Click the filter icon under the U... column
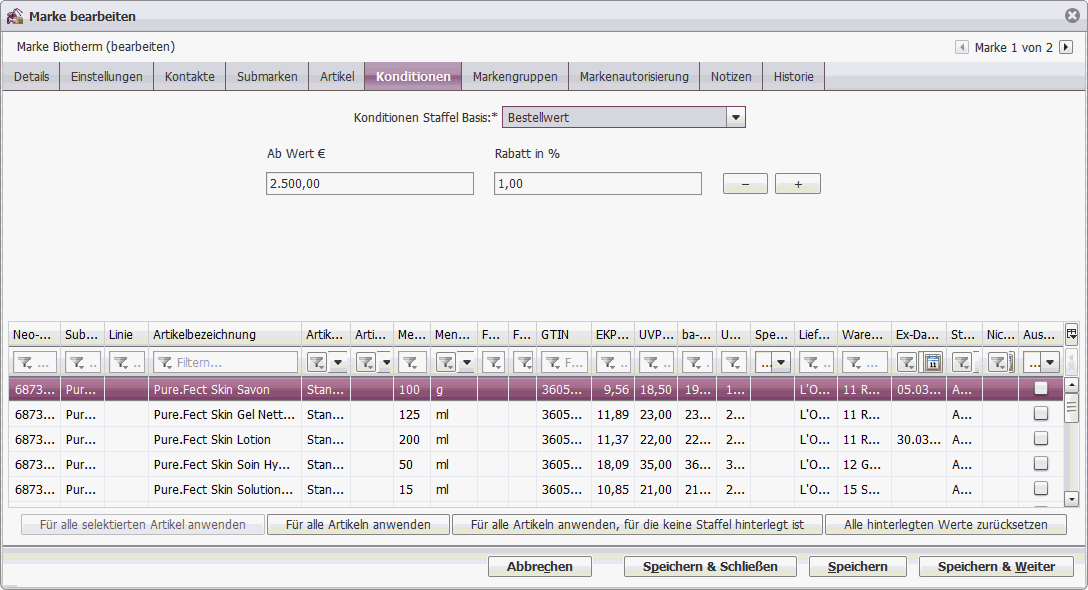Screen dimensions: 1088x590 [733, 362]
